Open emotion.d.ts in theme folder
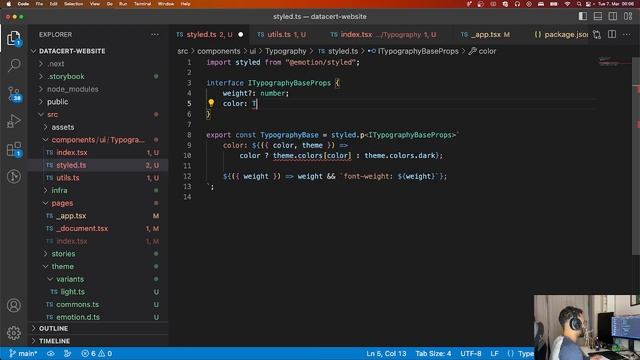This screenshot has width=640, height=360. (x=78, y=317)
